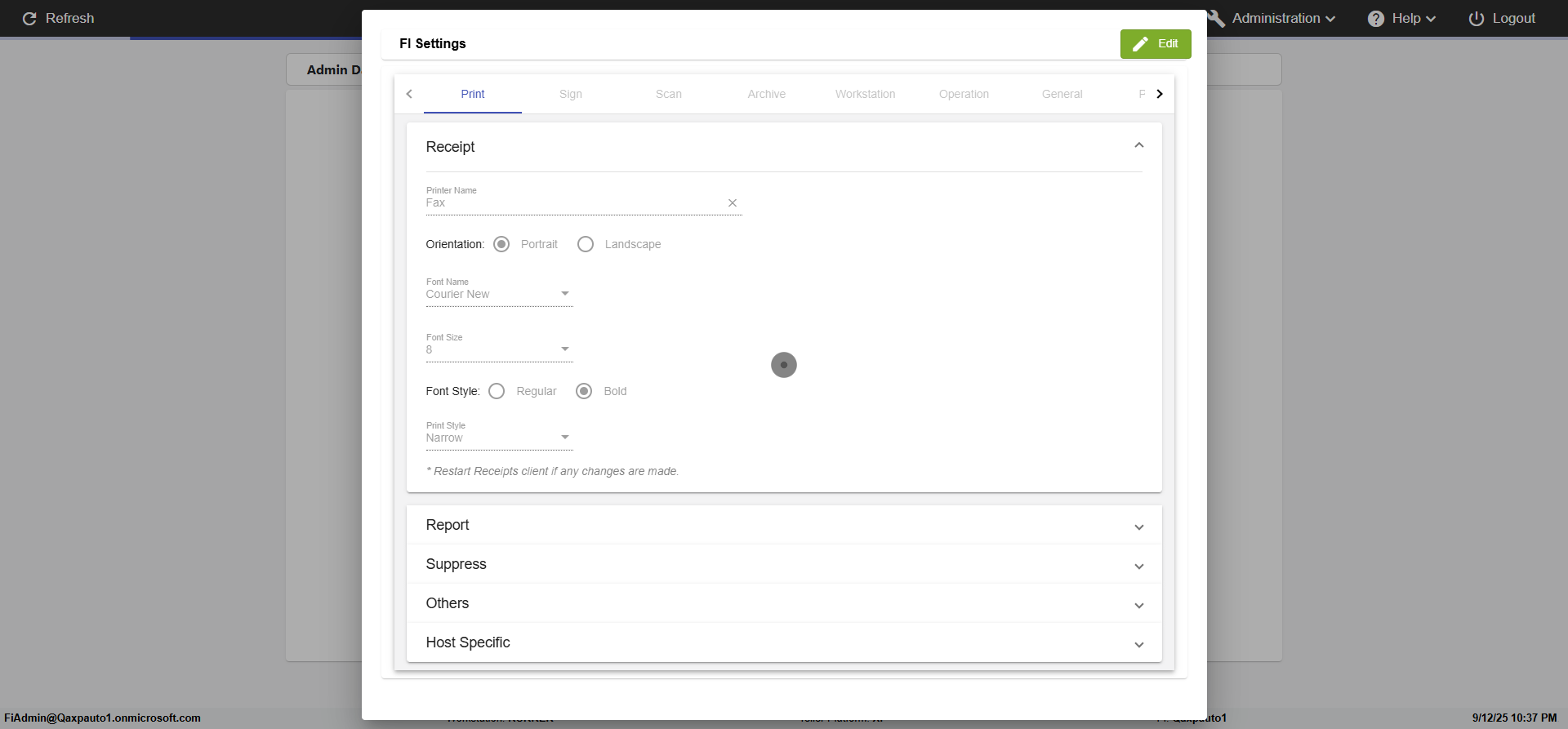Open the Font Size dropdown
This screenshot has width=1568, height=729.
pos(499,349)
